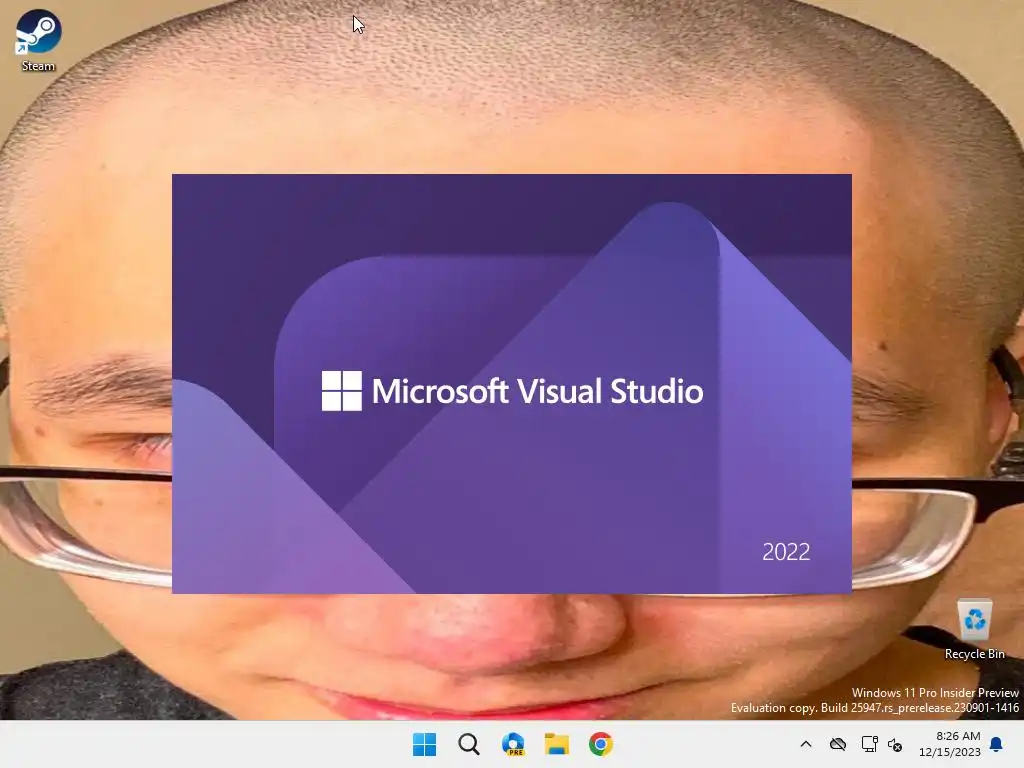This screenshot has height=768, width=1024.
Task: Launch Microsoft Edge Preview from taskbar
Action: pyautogui.click(x=513, y=744)
